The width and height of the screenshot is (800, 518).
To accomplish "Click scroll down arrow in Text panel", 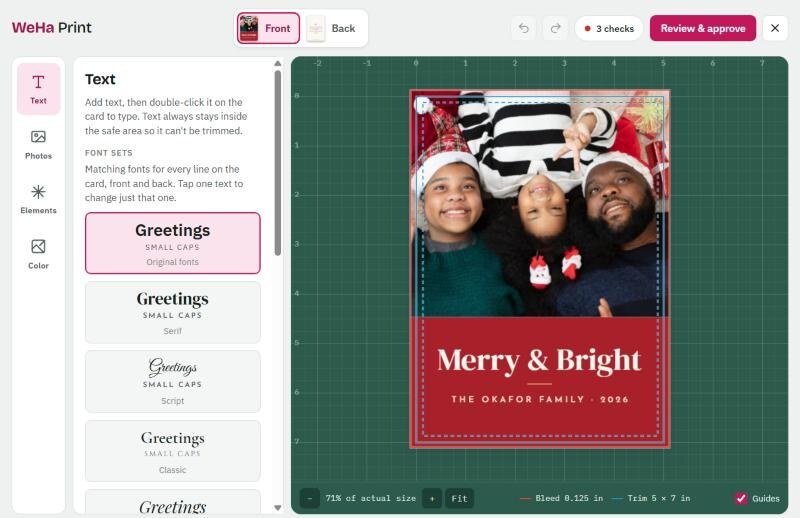I will 278,507.
